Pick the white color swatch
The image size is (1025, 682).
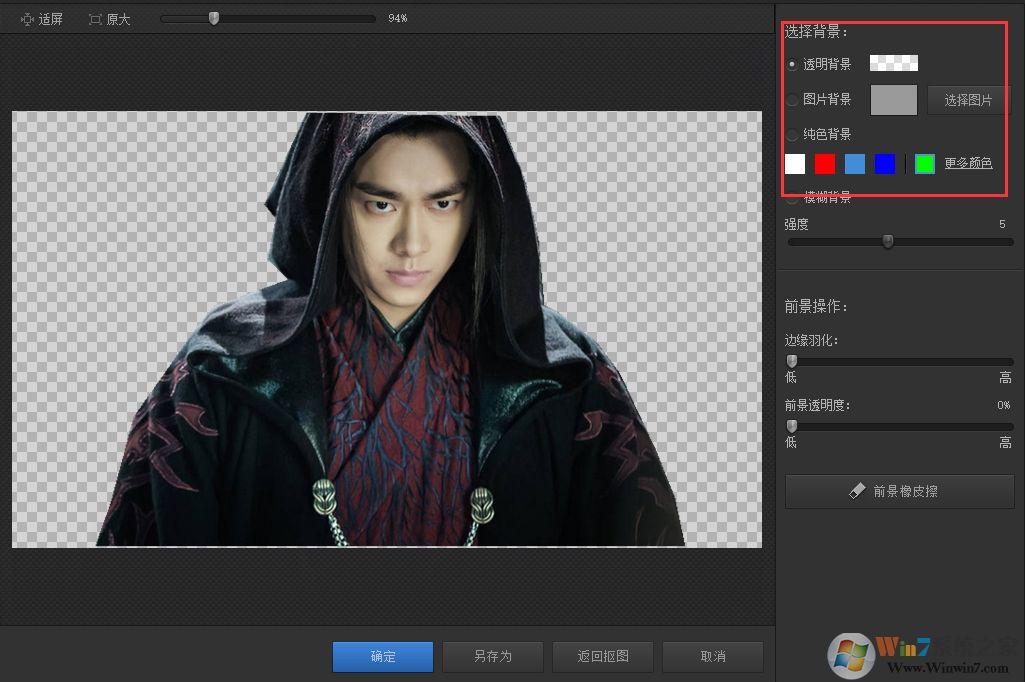coord(795,164)
